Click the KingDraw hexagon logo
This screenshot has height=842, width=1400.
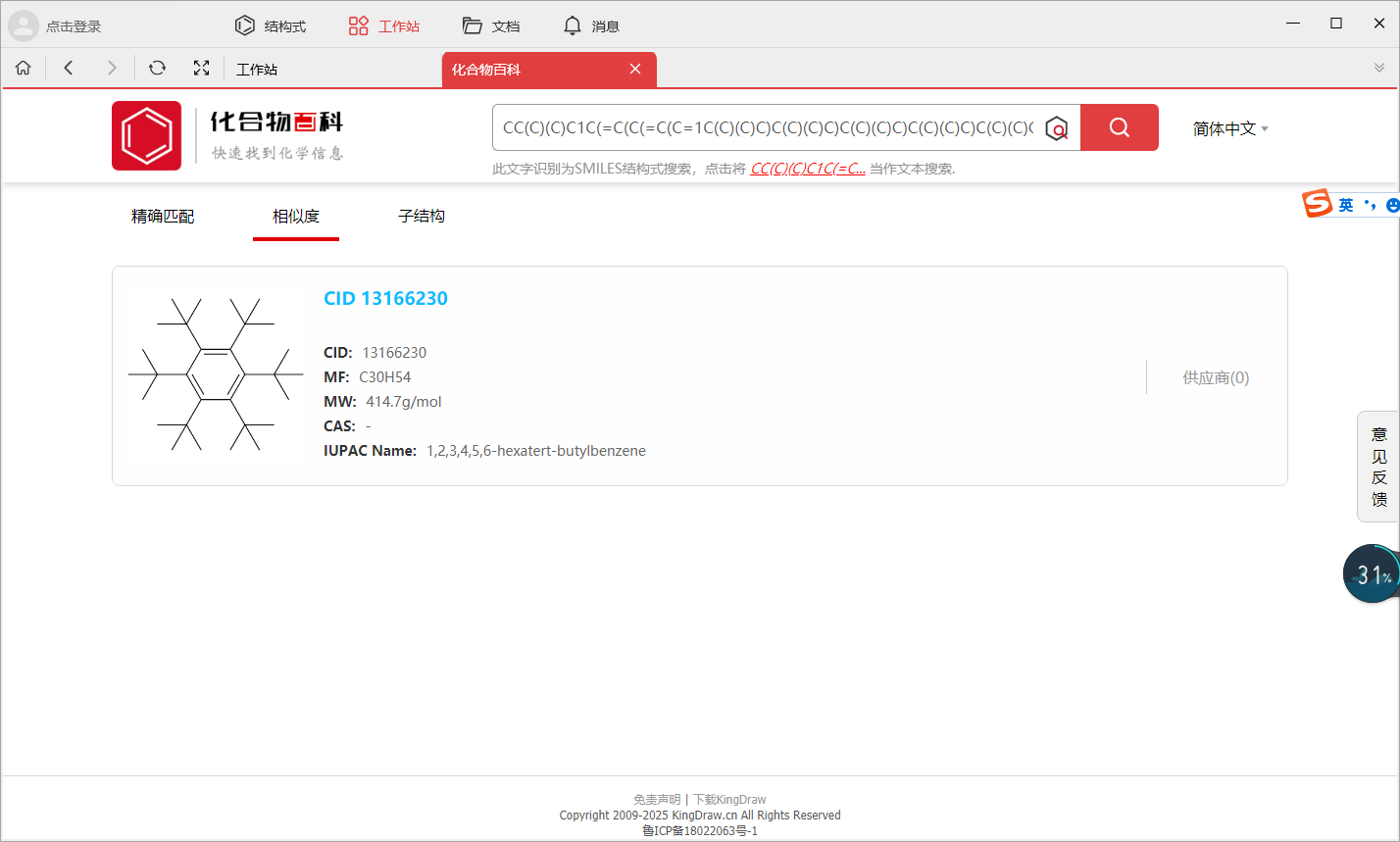point(146,135)
